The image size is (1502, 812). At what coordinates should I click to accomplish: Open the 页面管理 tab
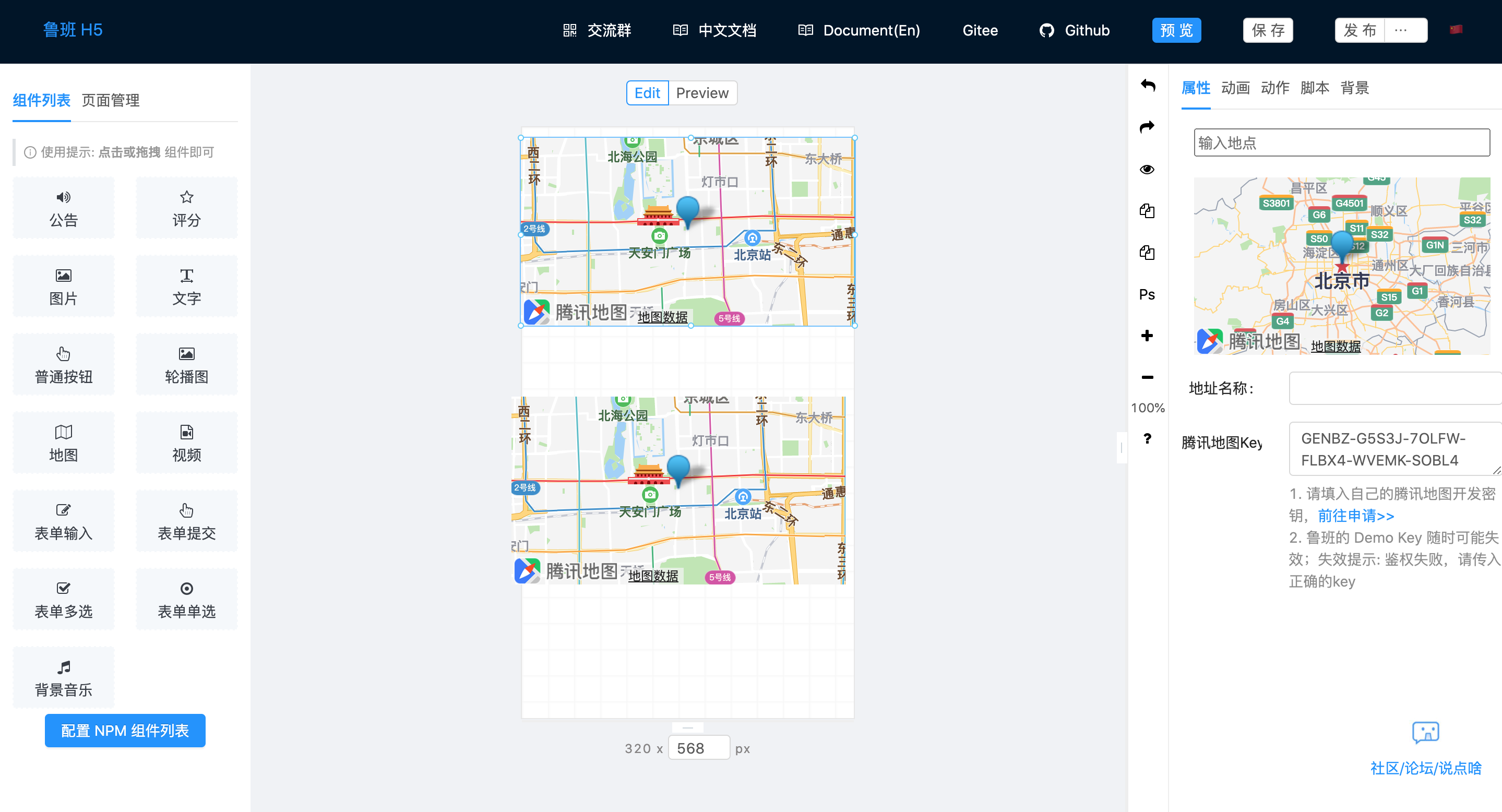tap(111, 100)
